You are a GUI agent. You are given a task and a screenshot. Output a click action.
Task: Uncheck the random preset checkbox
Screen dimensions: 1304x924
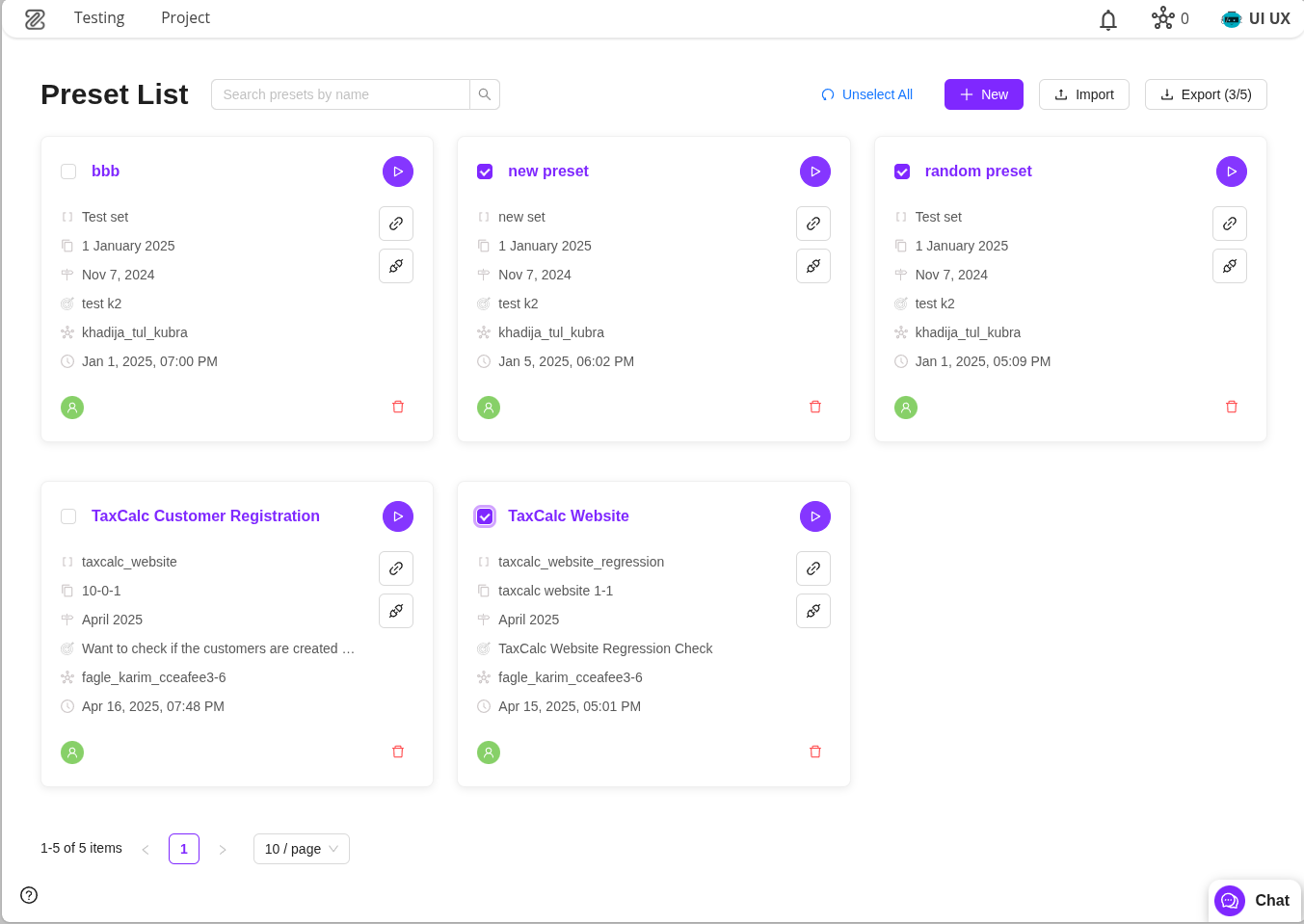coord(902,172)
